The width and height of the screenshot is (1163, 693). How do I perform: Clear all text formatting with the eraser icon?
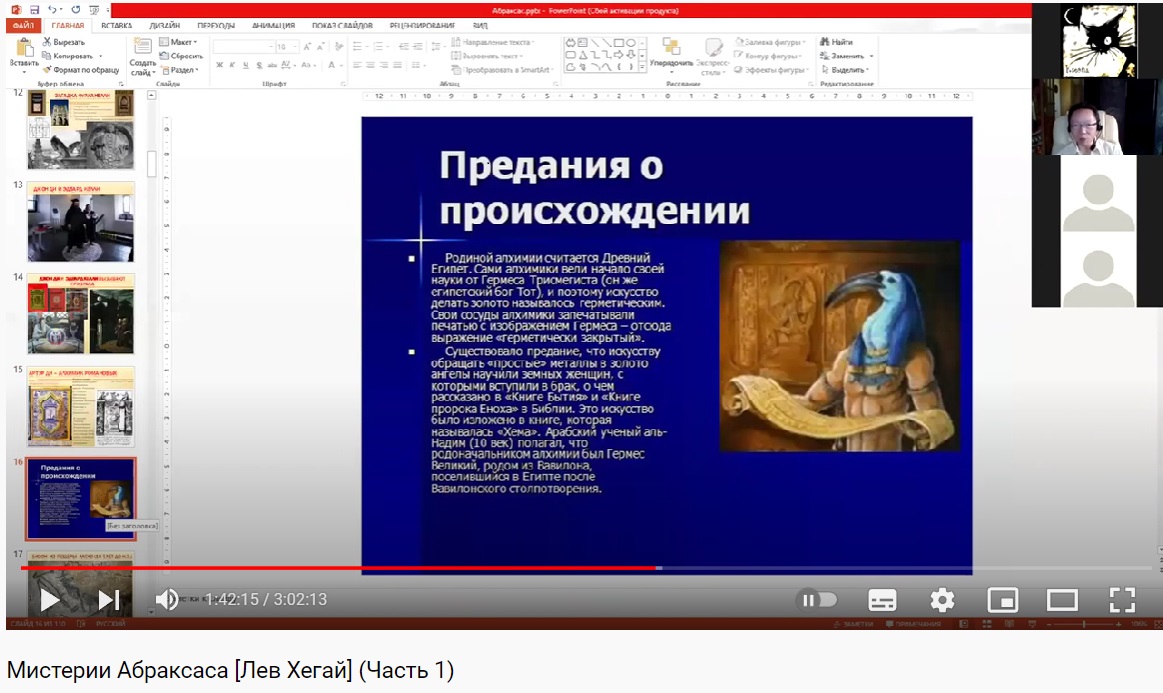coord(339,47)
